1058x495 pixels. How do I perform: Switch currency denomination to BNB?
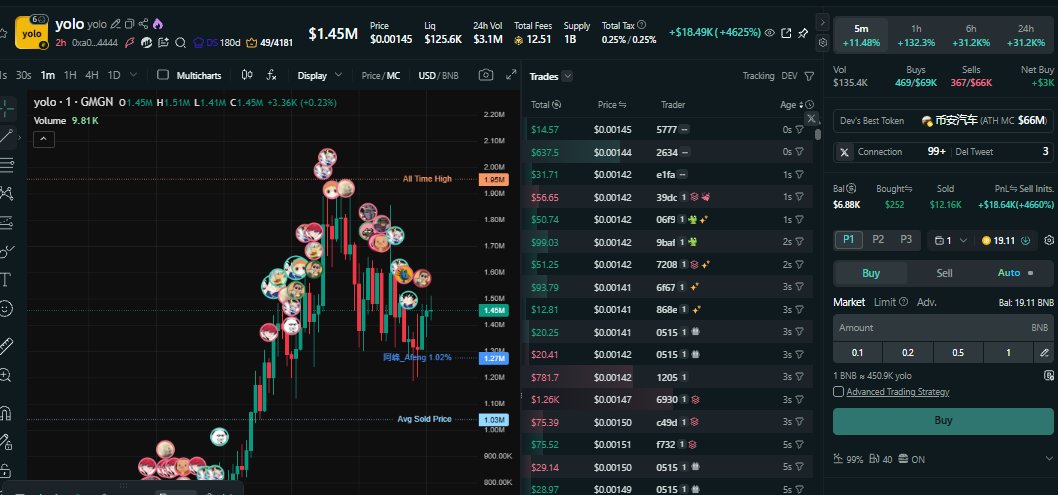449,76
